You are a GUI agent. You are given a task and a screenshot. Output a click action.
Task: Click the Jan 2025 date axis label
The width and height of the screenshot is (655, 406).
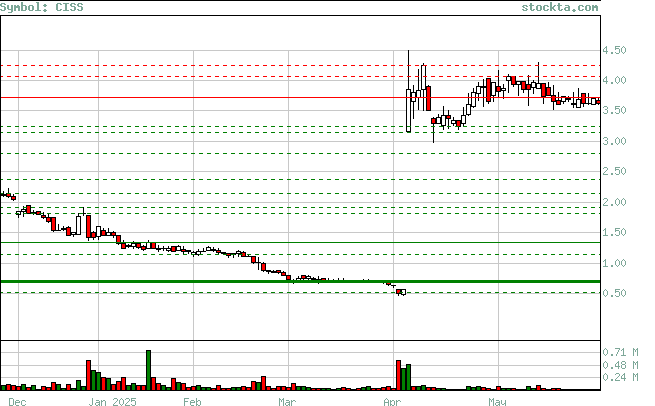tap(112, 402)
